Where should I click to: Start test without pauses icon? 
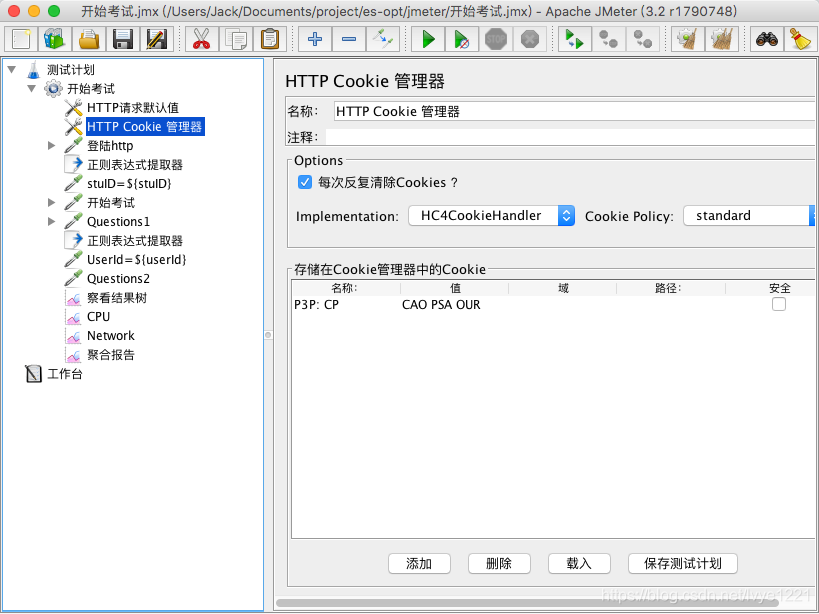[x=462, y=39]
